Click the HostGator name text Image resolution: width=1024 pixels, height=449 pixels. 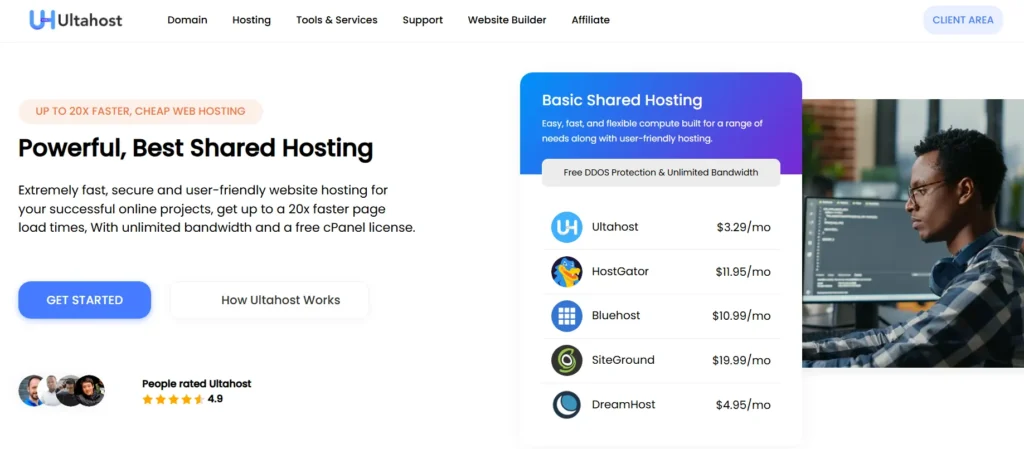pos(620,271)
